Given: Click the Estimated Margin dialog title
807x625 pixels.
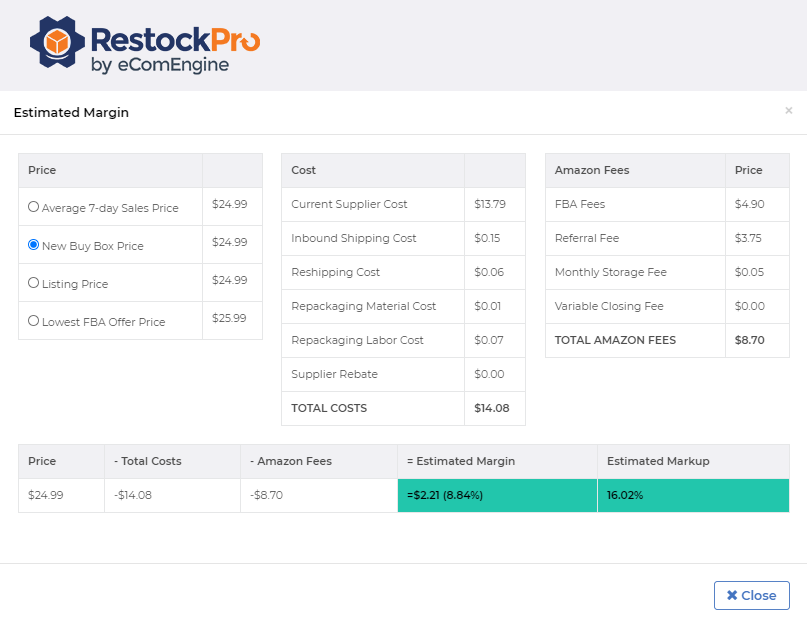Looking at the screenshot, I should click(71, 113).
